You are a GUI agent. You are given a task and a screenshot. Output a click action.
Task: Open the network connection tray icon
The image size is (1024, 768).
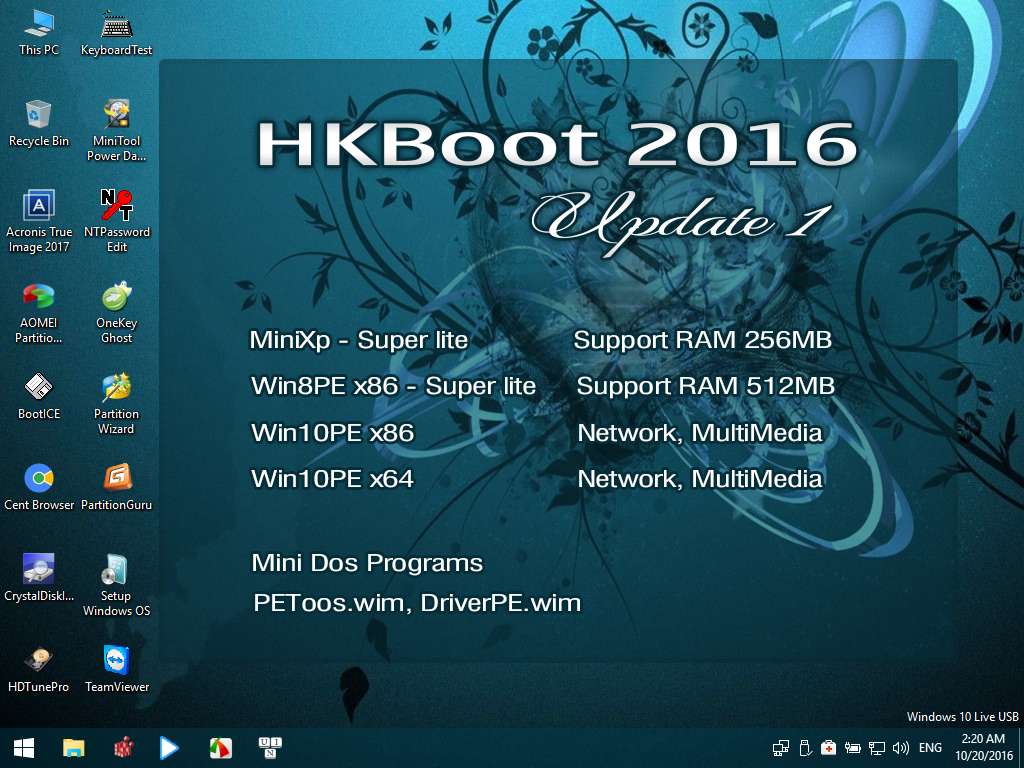coord(876,748)
